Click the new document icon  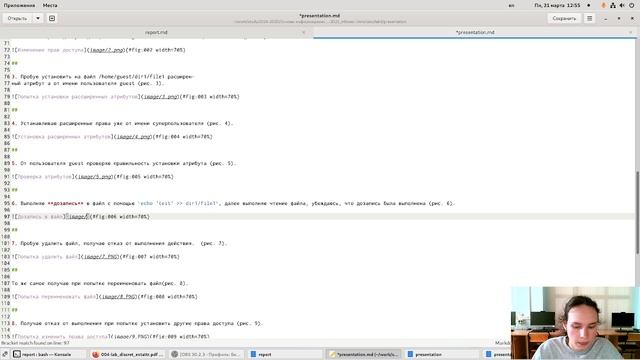click(52, 18)
